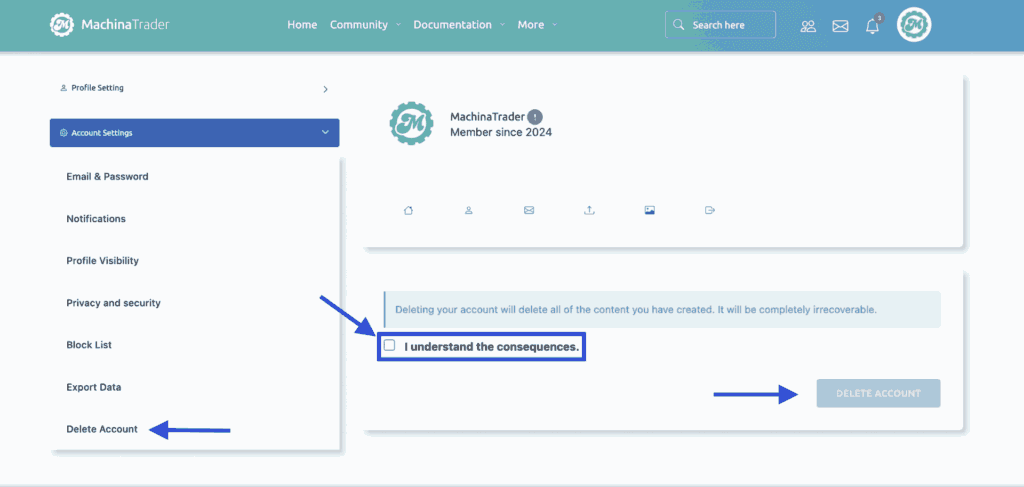The height and width of the screenshot is (487, 1024).
Task: Click the 'Member since 2024' text
Action: [501, 133]
